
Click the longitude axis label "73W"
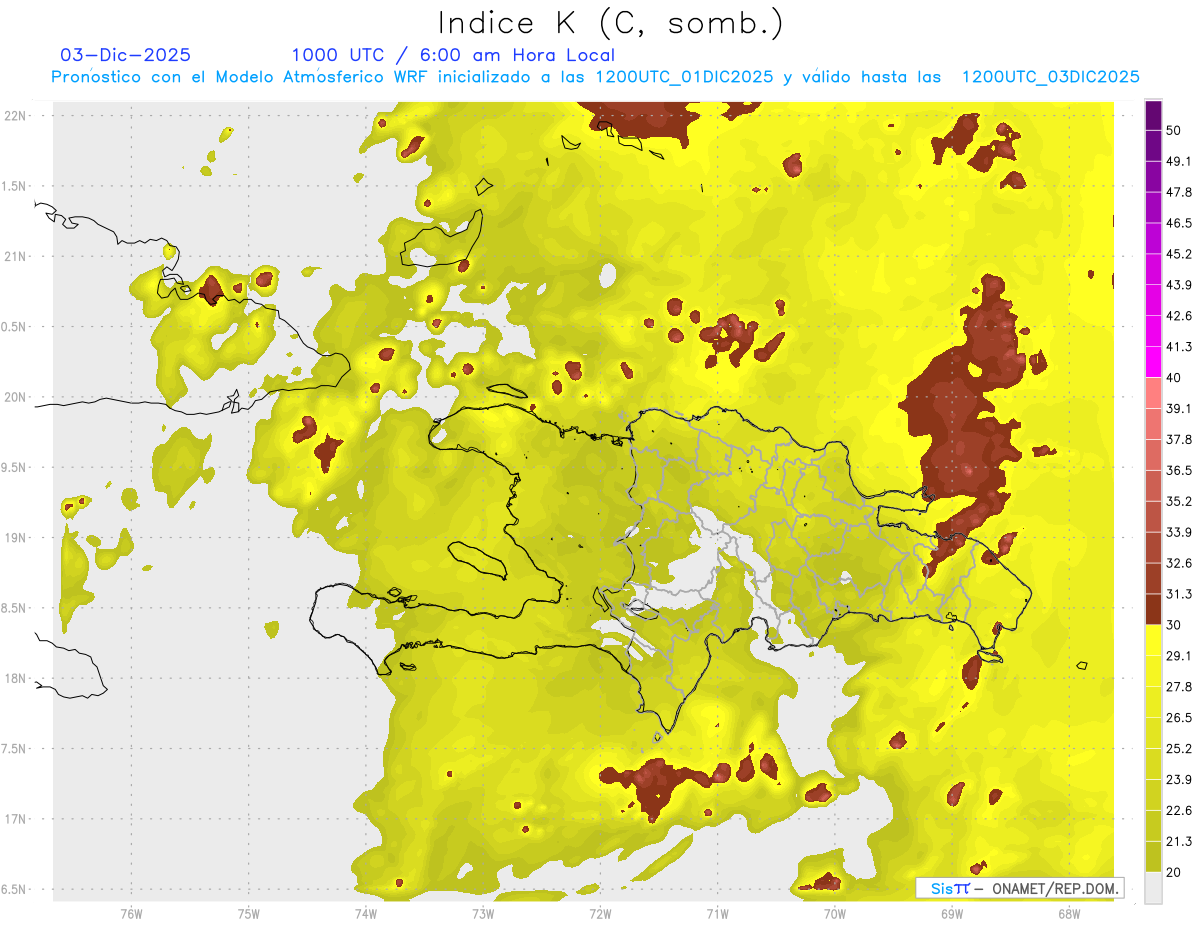483,914
